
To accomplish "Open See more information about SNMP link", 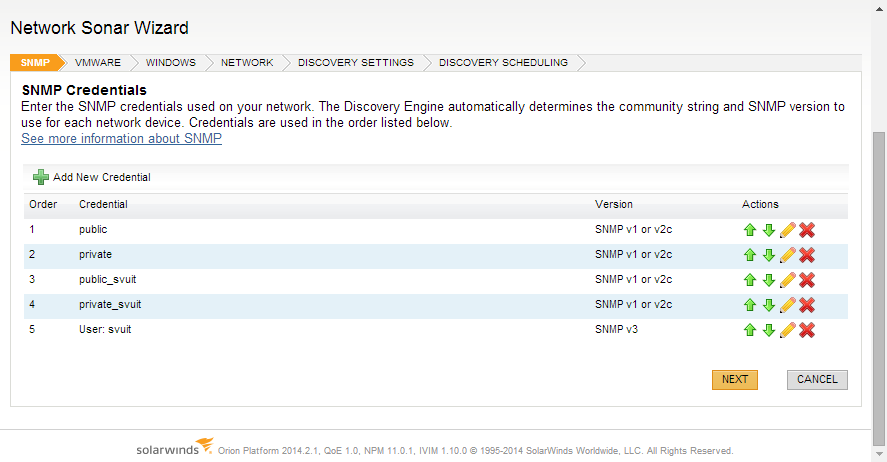I will coord(122,139).
